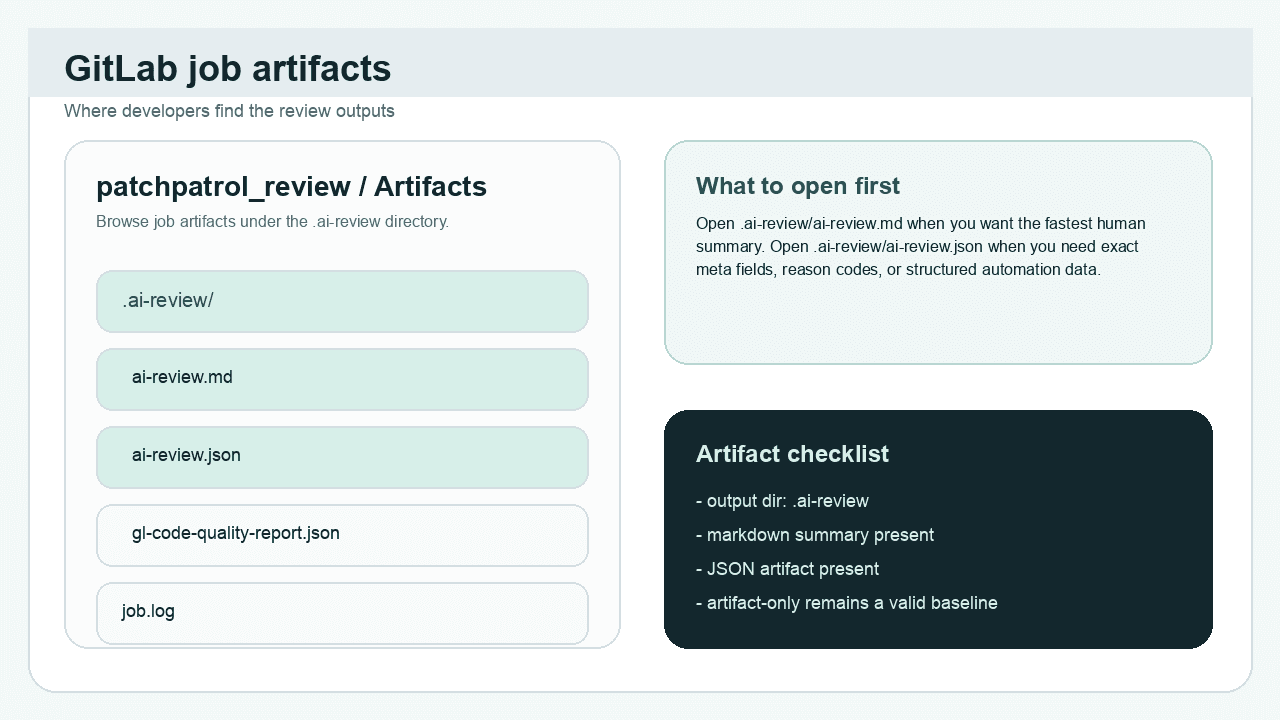Select the ai-review.md artifact file
This screenshot has height=720, width=1280.
[342, 379]
